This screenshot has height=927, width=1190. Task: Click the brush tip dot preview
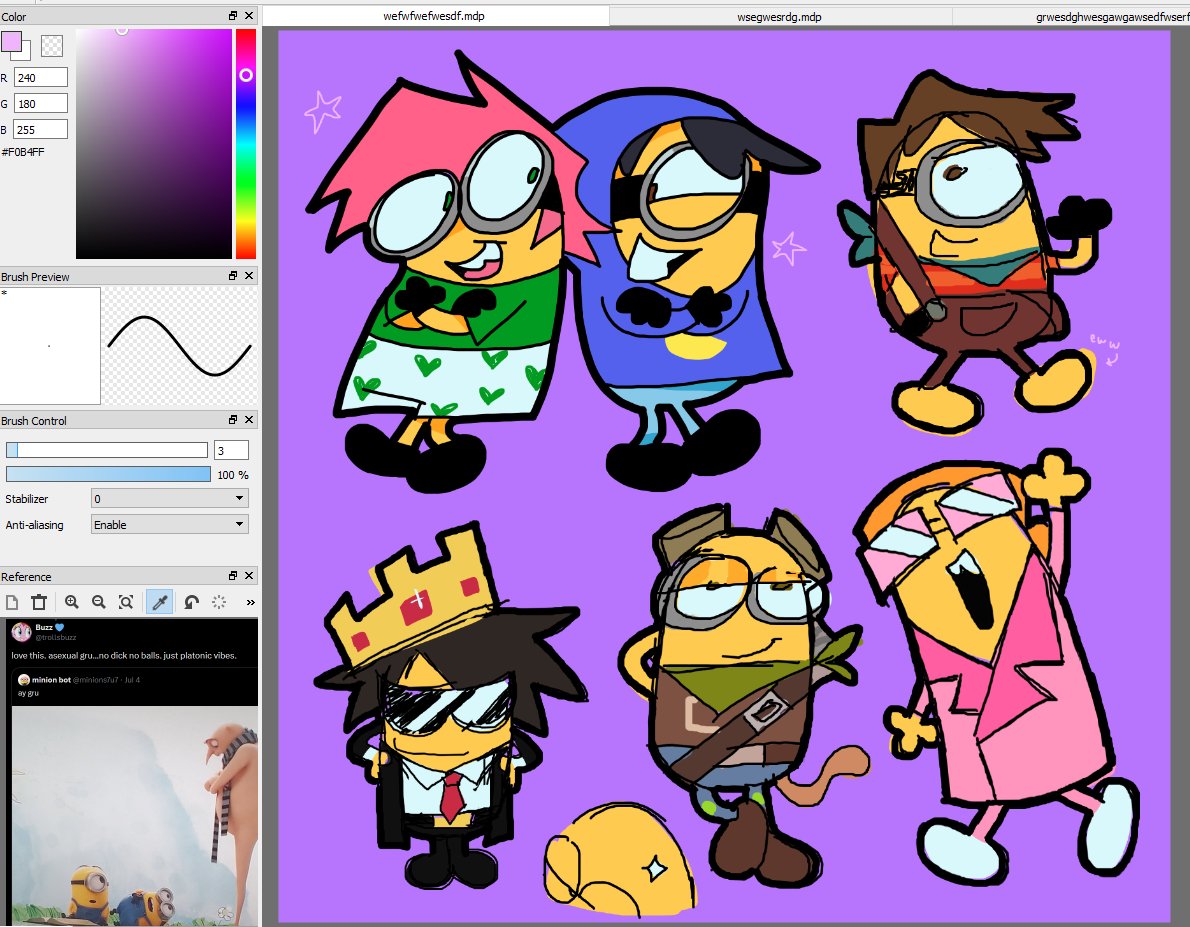[x=49, y=346]
